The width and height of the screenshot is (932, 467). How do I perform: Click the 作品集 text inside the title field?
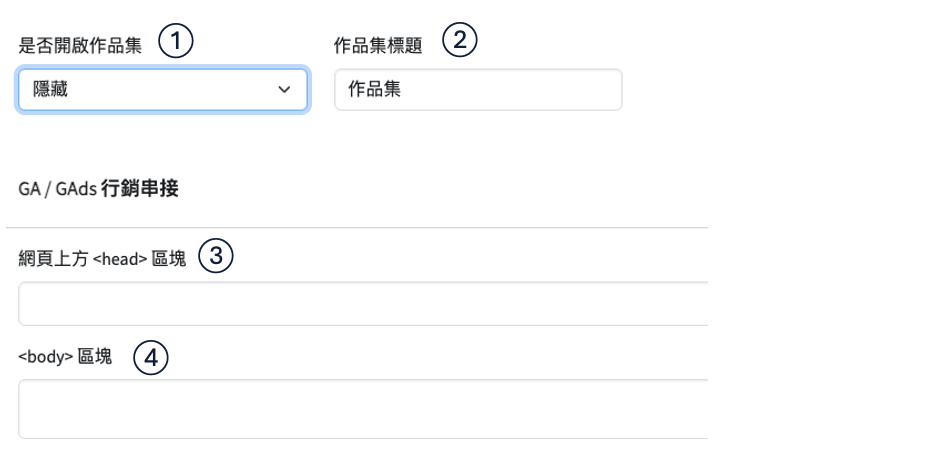(x=367, y=90)
